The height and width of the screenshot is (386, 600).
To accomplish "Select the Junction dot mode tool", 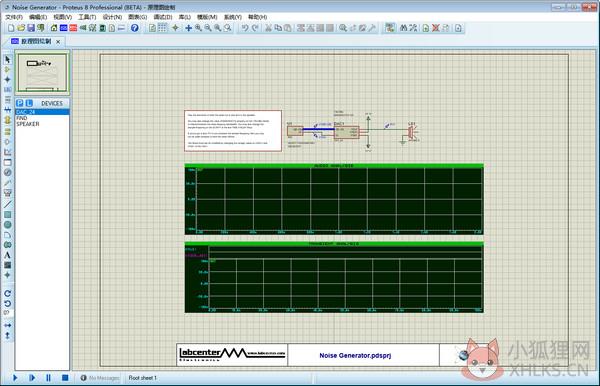I will (7, 79).
